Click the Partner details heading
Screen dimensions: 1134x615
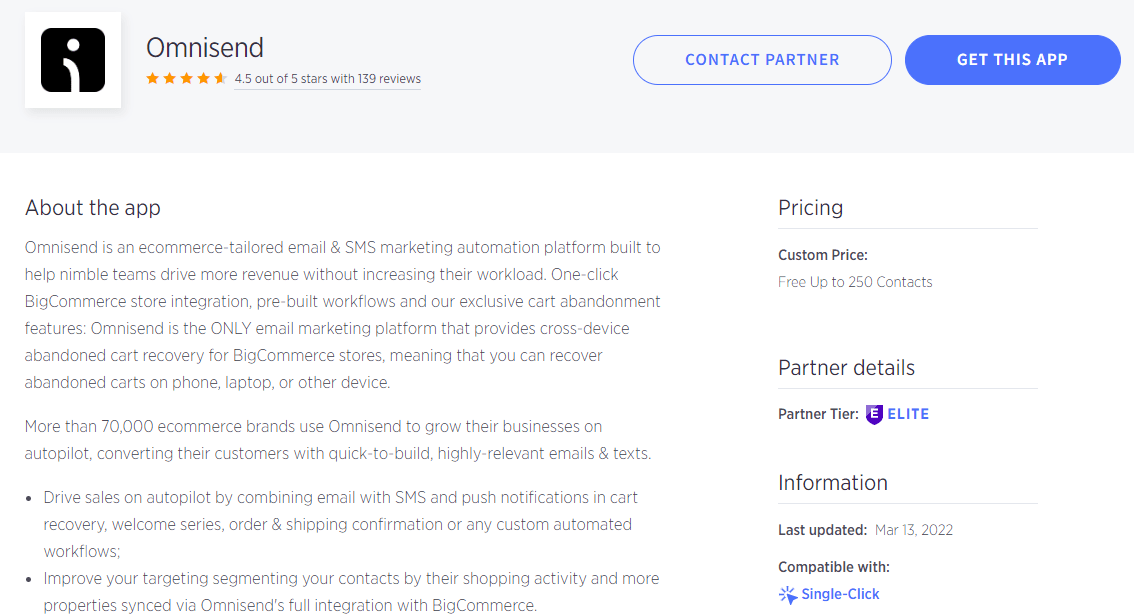846,368
